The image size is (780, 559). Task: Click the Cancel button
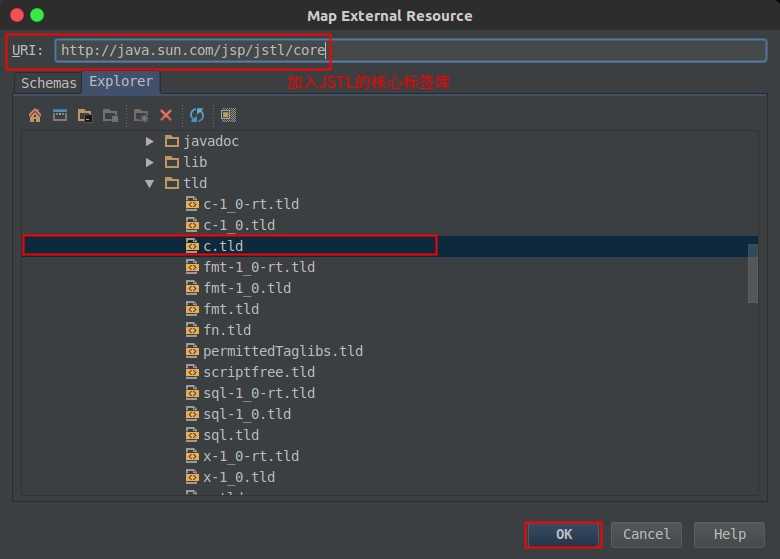click(646, 535)
